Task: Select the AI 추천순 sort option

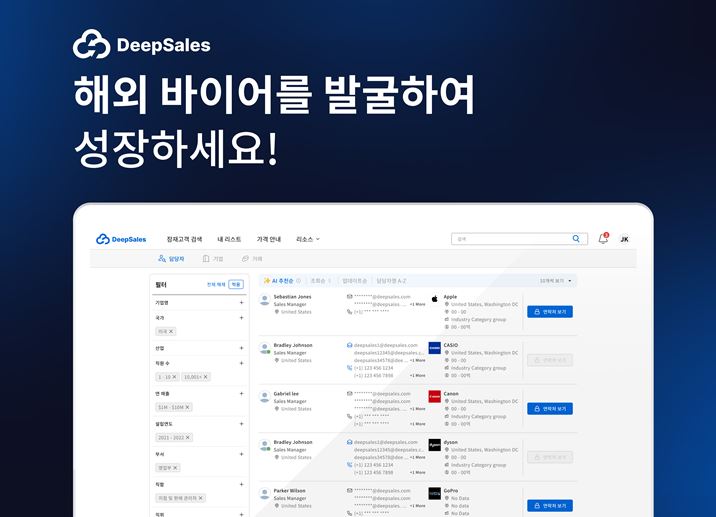Action: 279,280
